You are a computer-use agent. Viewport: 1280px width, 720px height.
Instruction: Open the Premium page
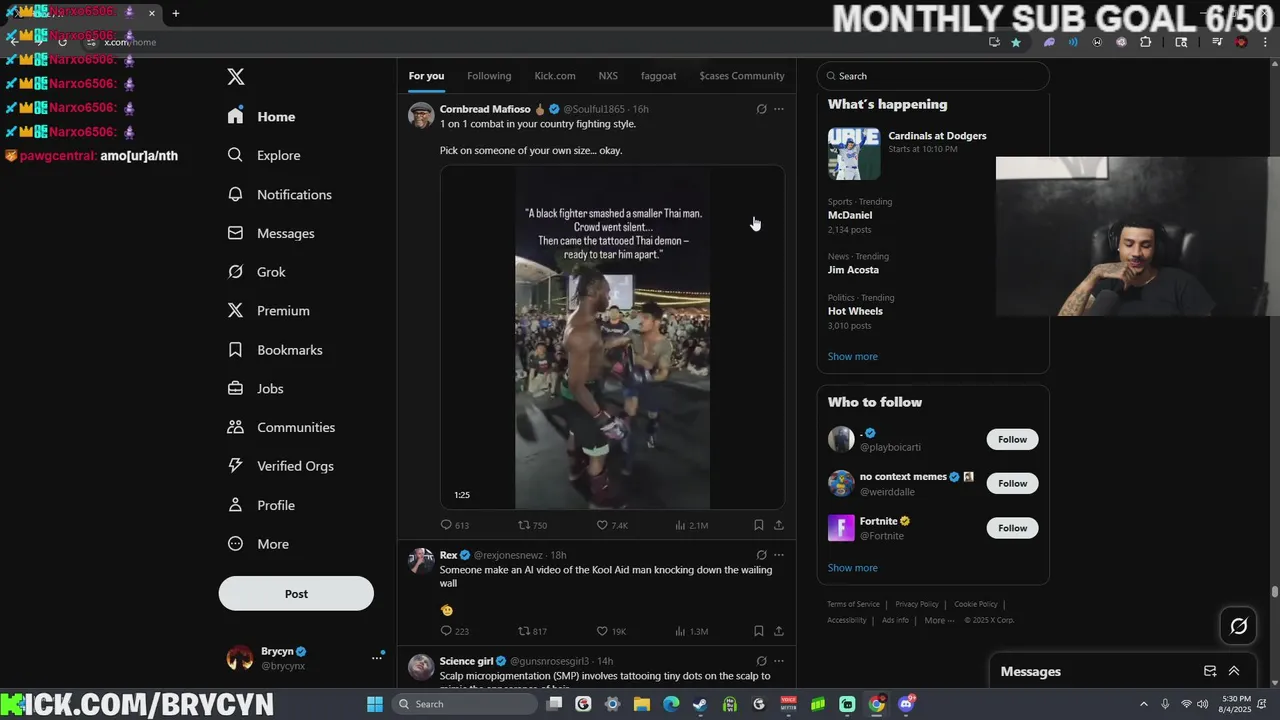pyautogui.click(x=268, y=311)
